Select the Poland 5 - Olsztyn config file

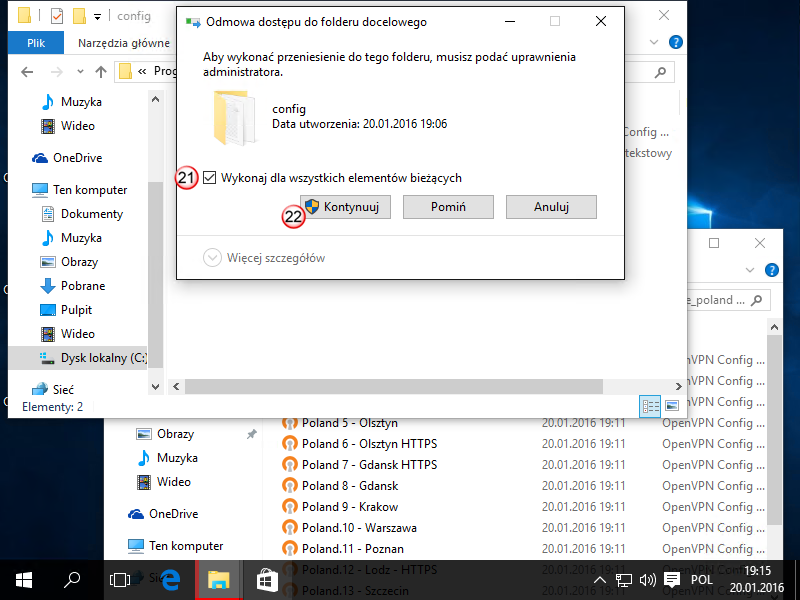339,423
